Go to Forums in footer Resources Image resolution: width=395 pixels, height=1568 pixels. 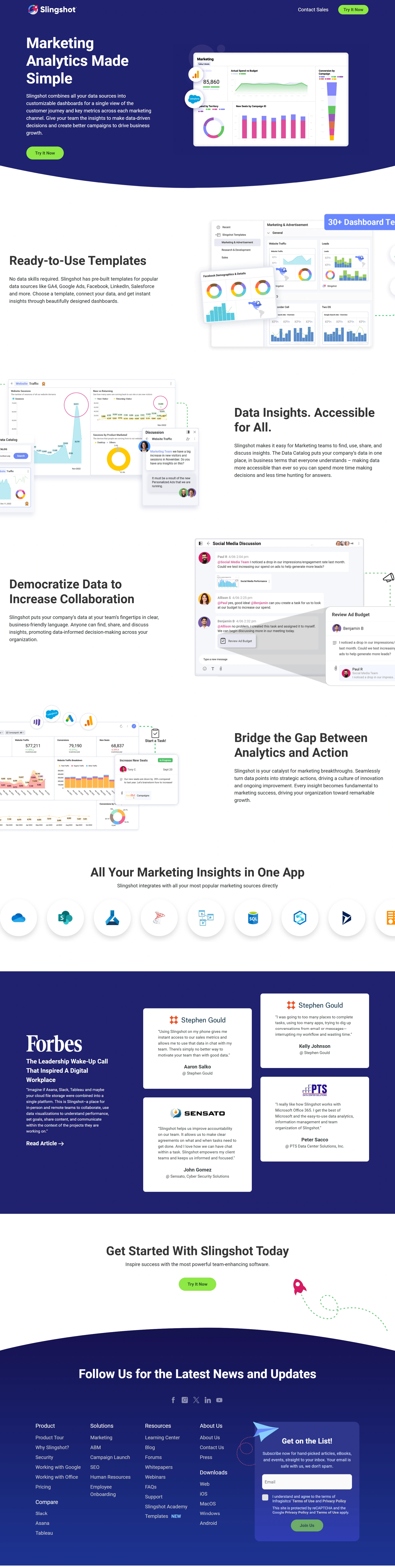coord(154,1457)
